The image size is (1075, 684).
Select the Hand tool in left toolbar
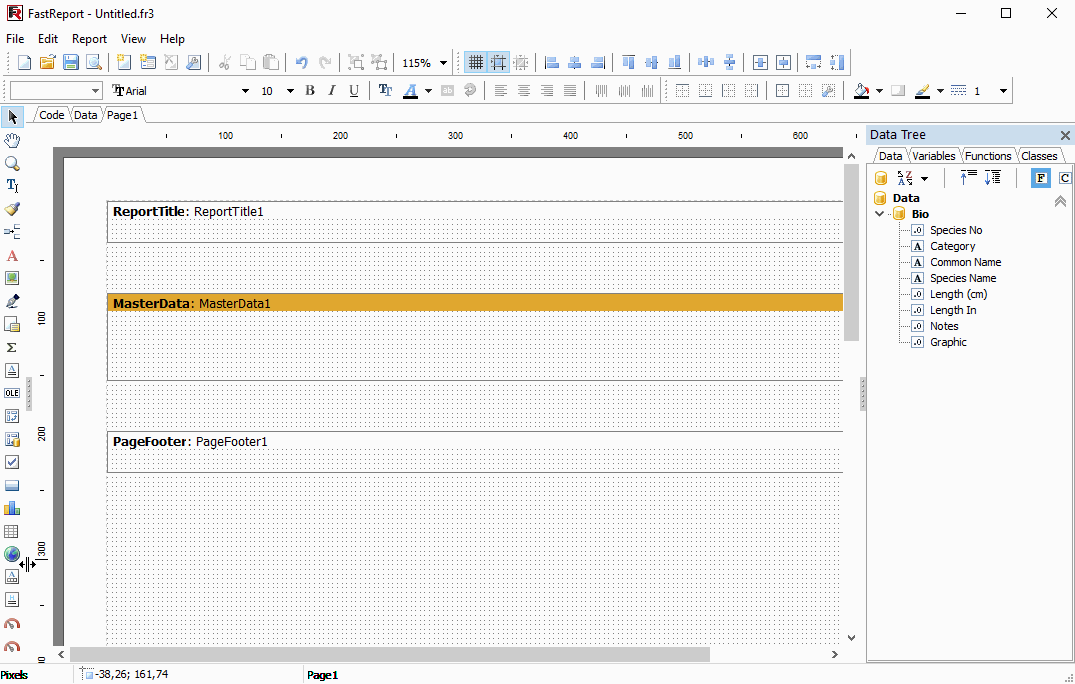pyautogui.click(x=12, y=141)
